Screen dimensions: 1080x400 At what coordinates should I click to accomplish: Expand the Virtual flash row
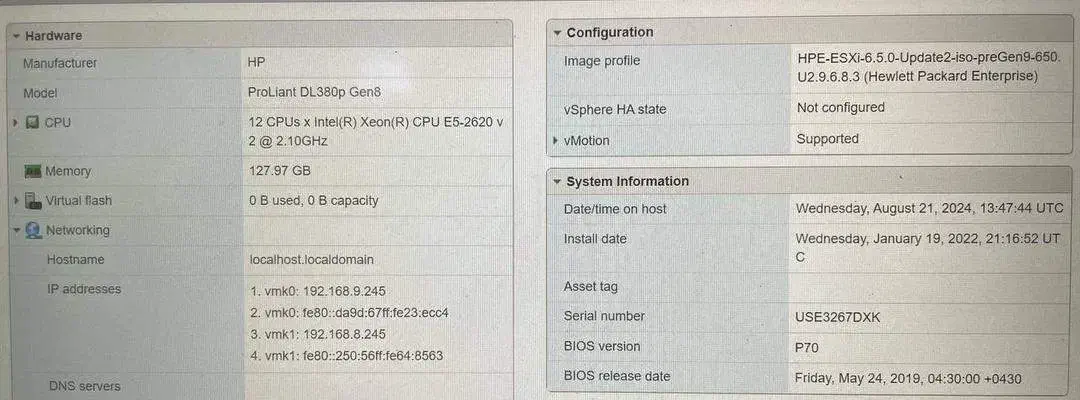point(16,201)
